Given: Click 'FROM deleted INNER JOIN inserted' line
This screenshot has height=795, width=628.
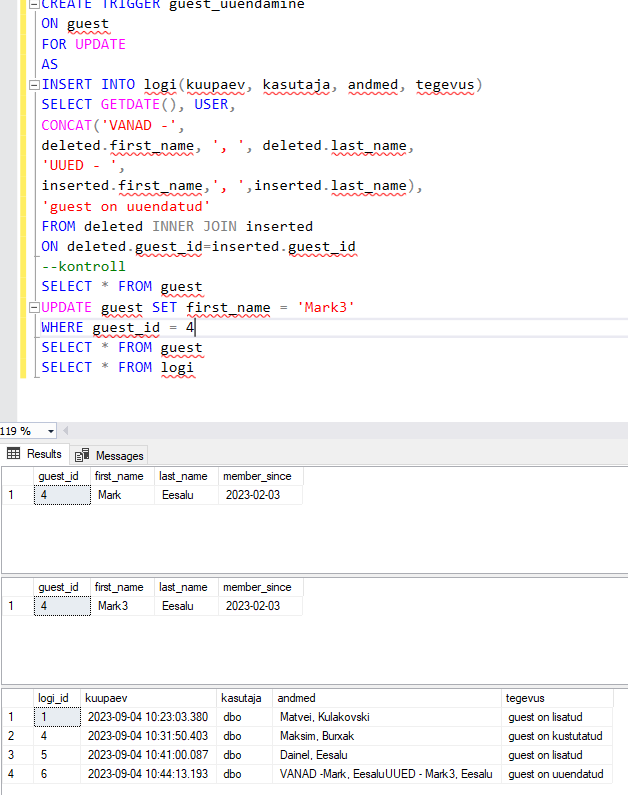Looking at the screenshot, I should [x=177, y=227].
